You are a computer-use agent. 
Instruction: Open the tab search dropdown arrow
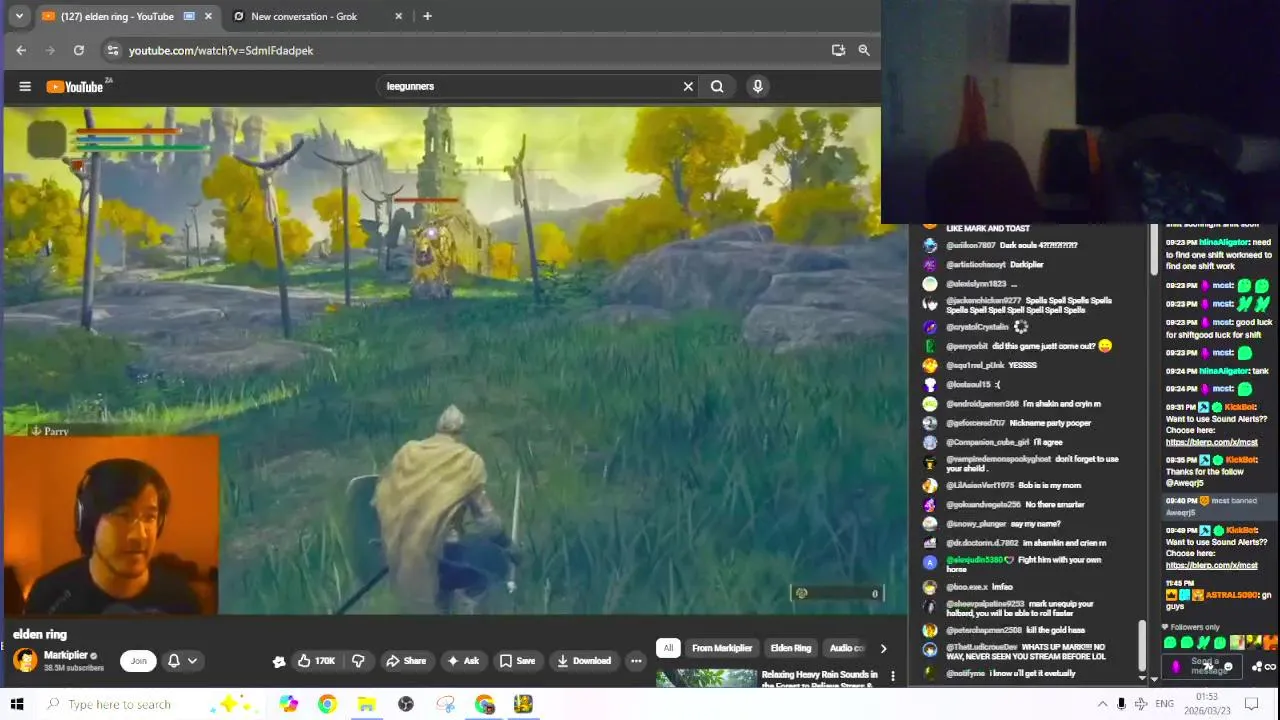coord(18,16)
